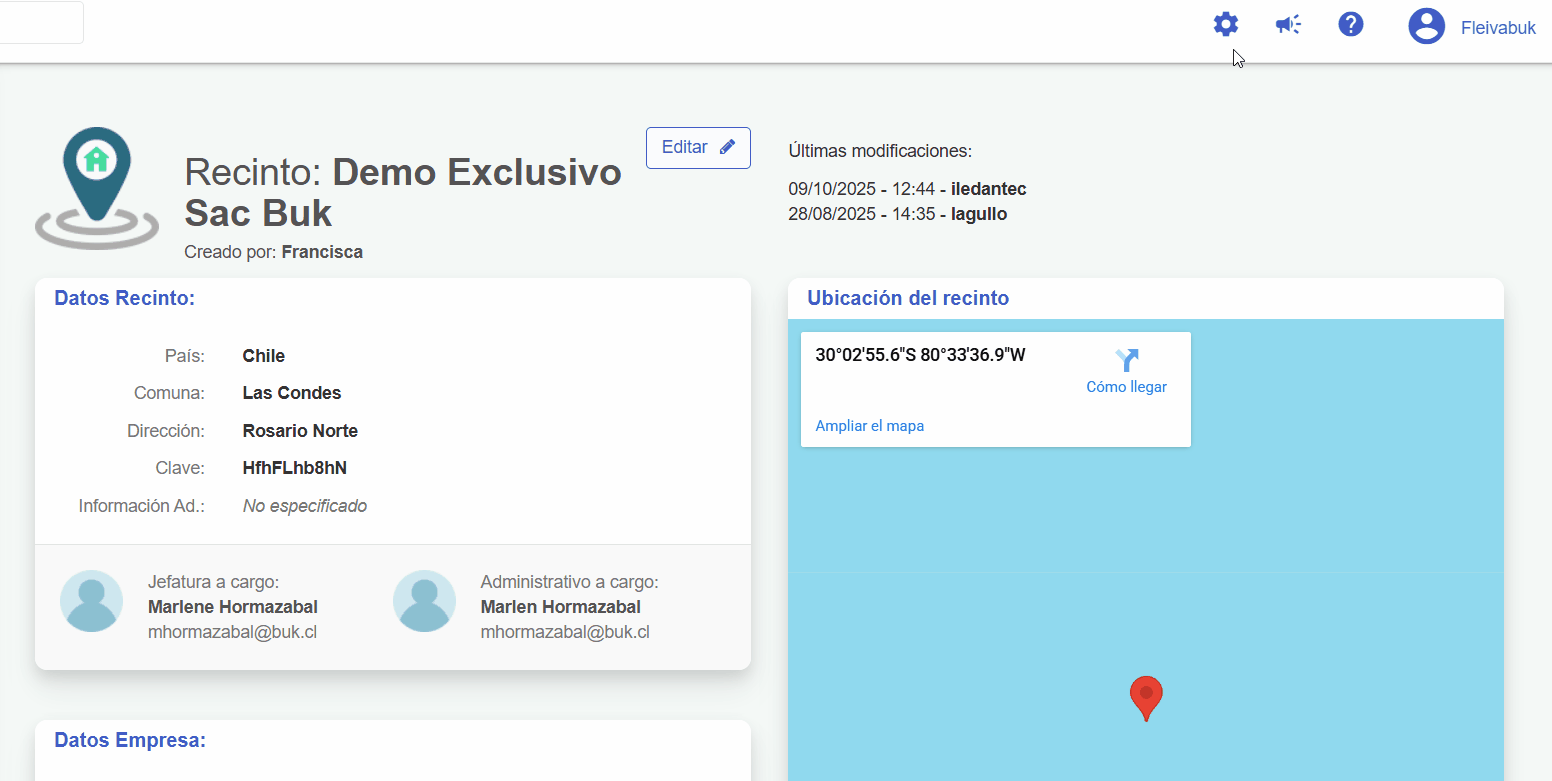Click mhormazabal@buk.cl under Jefatura a cargo
This screenshot has height=781, width=1552.
232,631
